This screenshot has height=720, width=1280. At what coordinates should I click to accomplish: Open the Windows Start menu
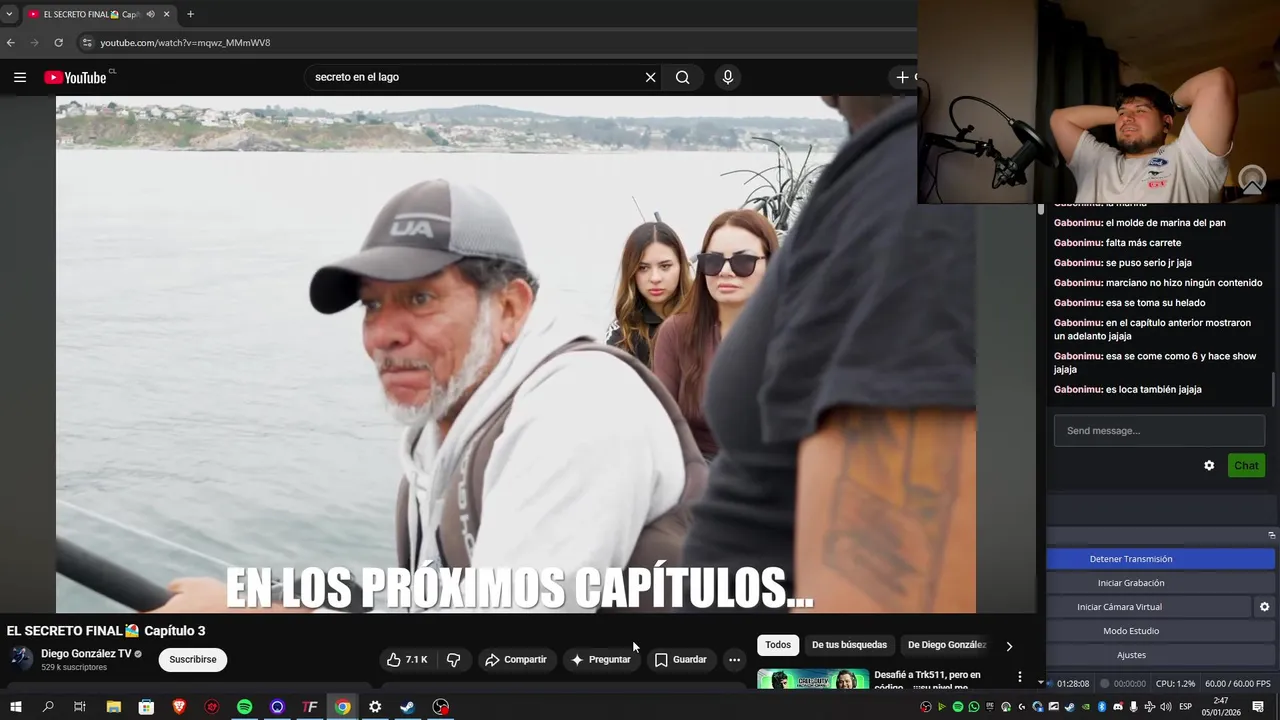click(16, 707)
